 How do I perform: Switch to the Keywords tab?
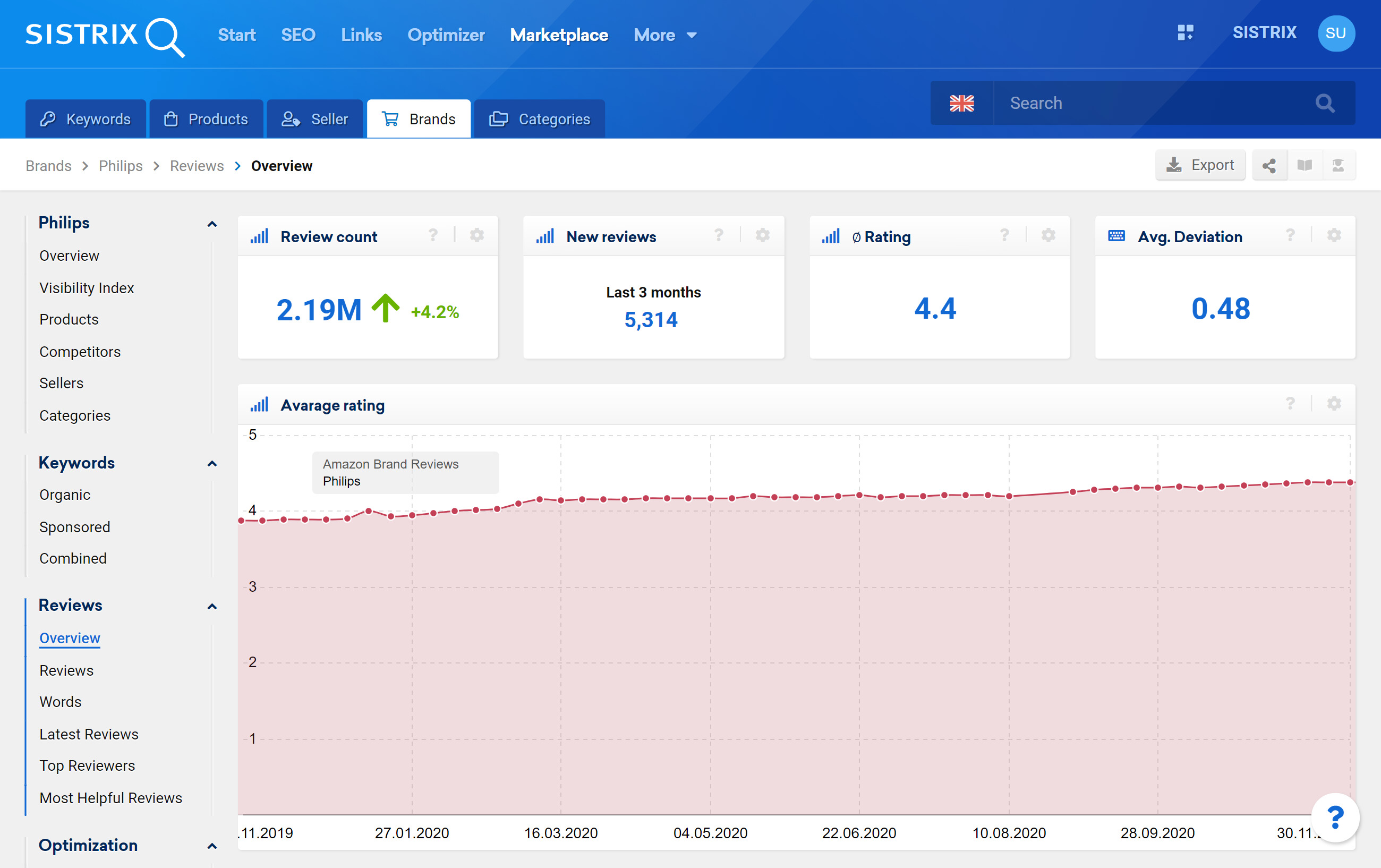tap(86, 119)
